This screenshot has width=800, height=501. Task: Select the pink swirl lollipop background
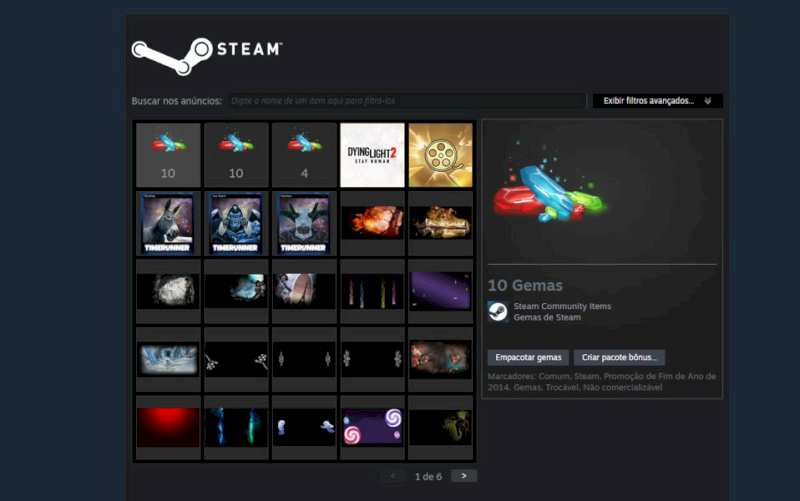coord(372,428)
